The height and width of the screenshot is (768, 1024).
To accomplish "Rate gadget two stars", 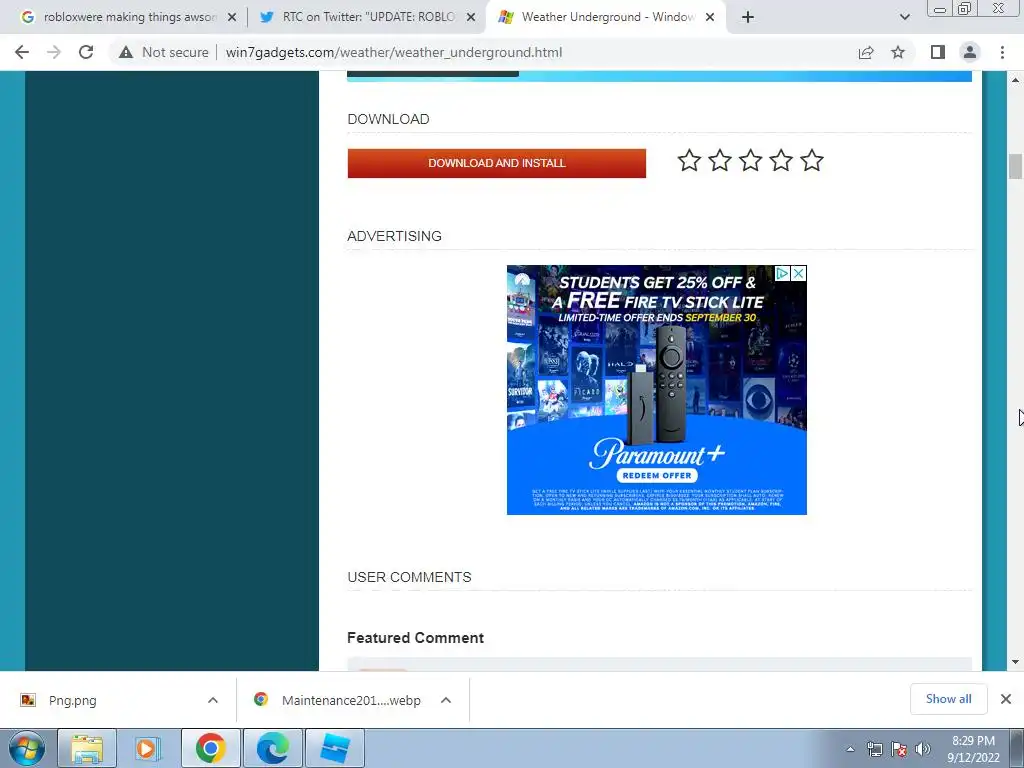I will tap(720, 160).
